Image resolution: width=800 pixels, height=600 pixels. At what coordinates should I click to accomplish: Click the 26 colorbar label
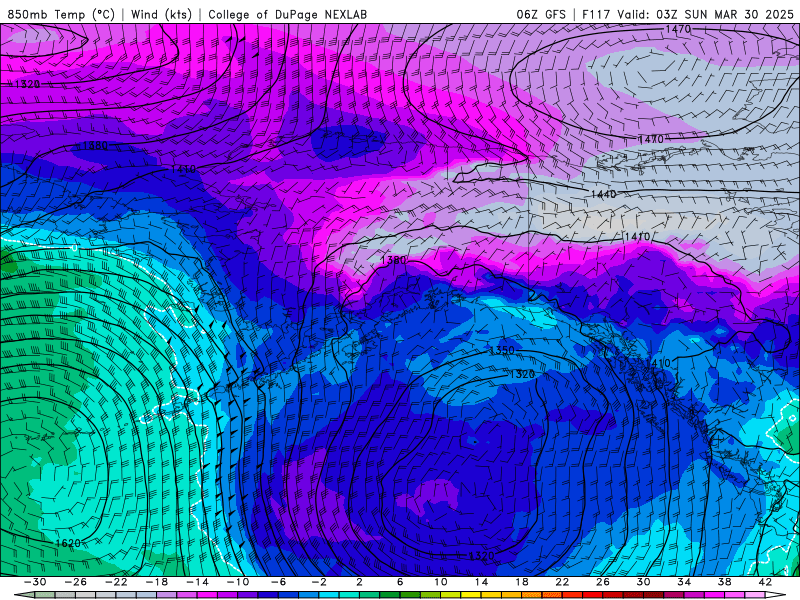point(603,582)
